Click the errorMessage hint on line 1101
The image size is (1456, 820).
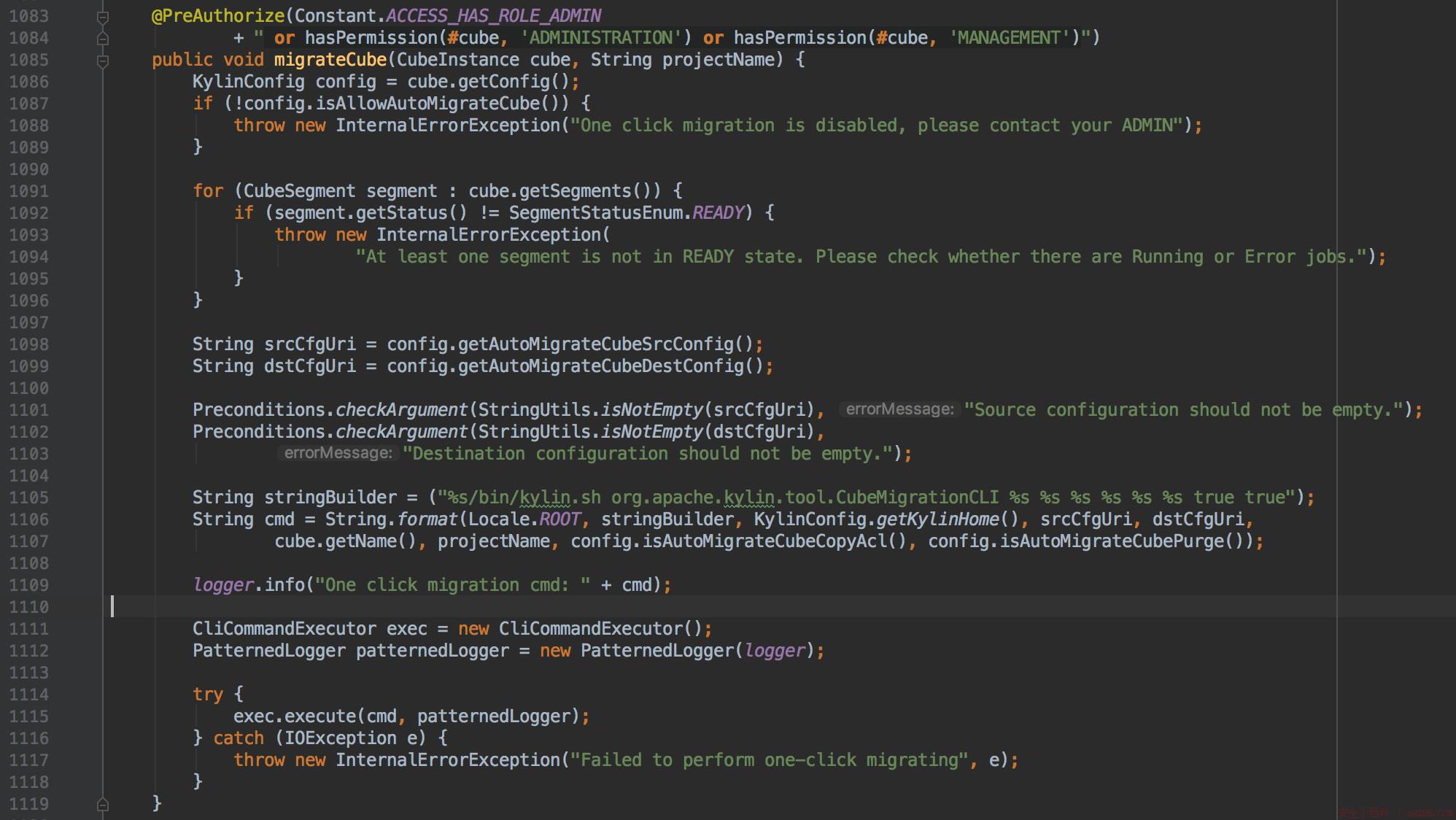(x=899, y=409)
